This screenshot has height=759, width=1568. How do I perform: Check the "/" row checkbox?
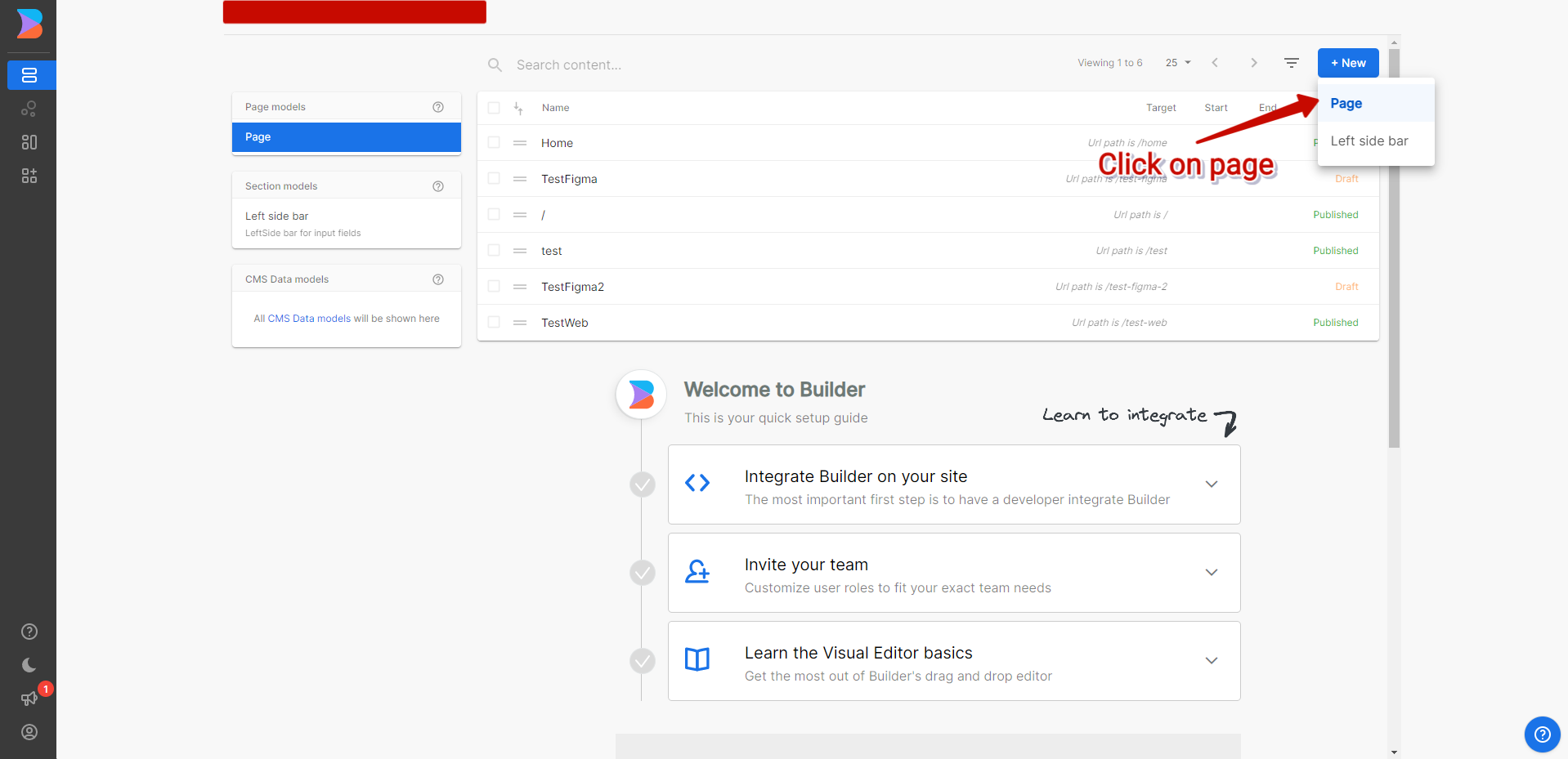tap(494, 214)
